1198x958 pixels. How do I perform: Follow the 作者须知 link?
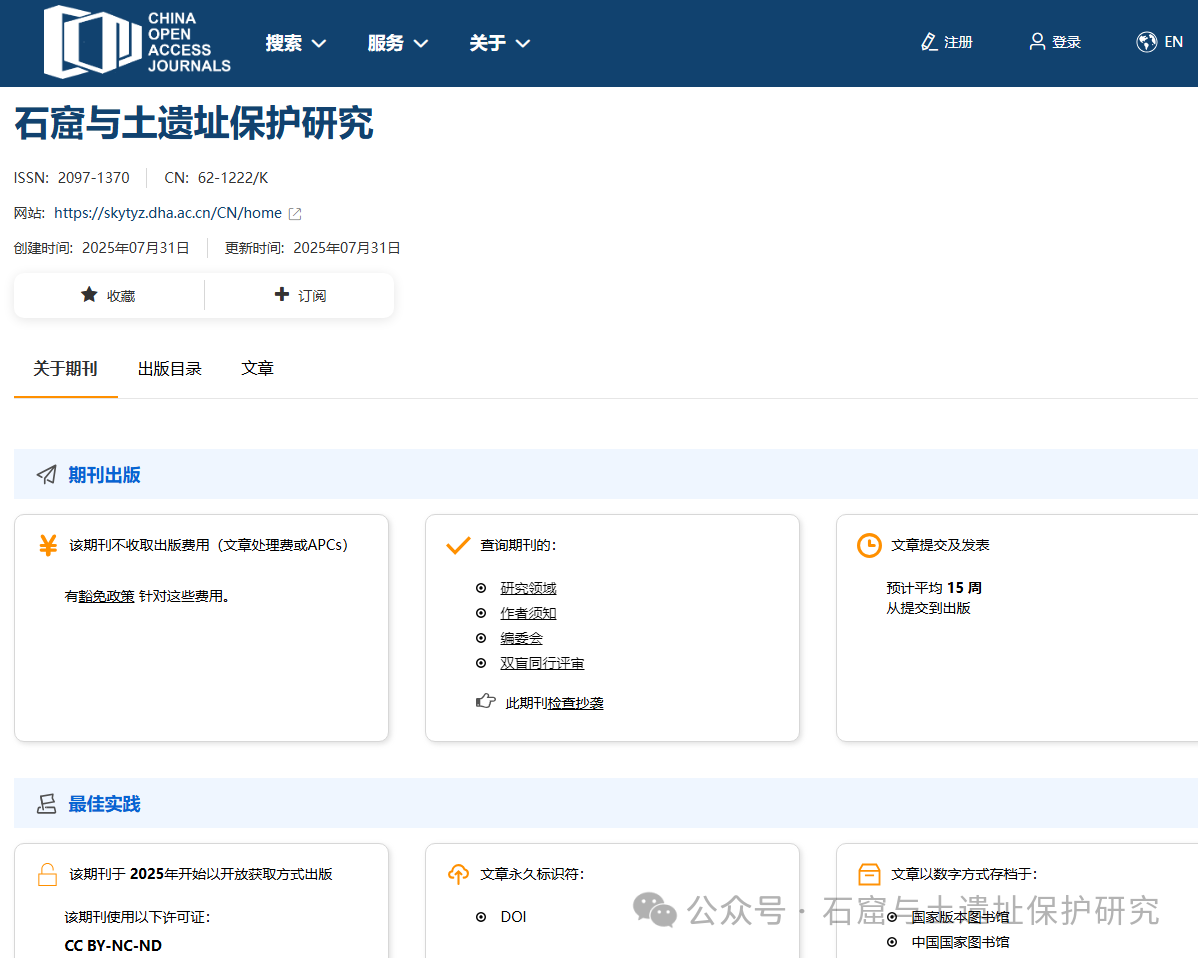(528, 613)
